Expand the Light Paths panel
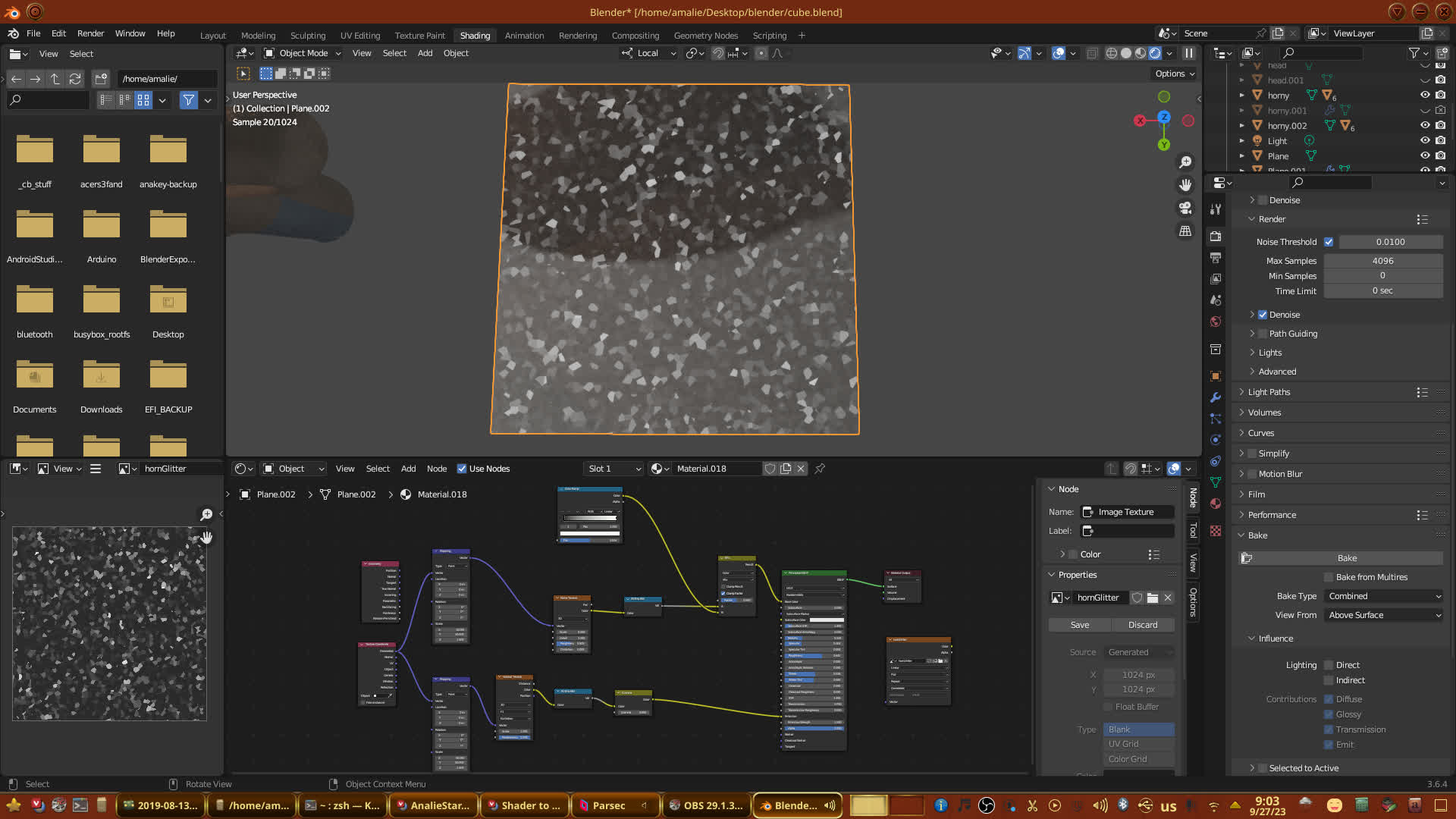Screen dimensions: 1456x819 [x=1269, y=392]
